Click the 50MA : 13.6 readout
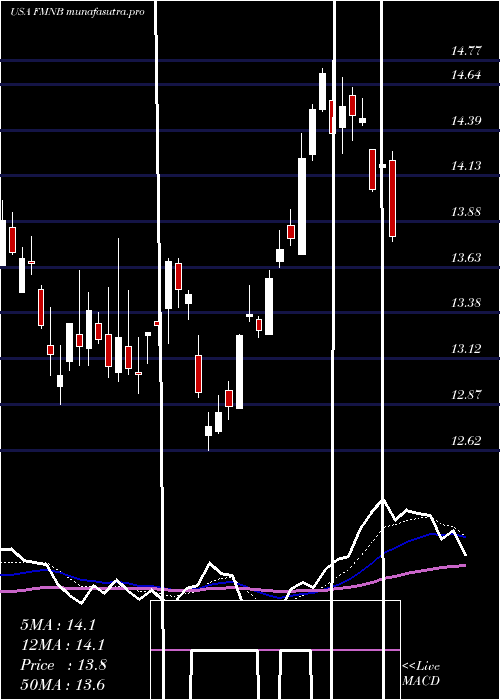Screen dimensions: 500x700 (x=62, y=684)
